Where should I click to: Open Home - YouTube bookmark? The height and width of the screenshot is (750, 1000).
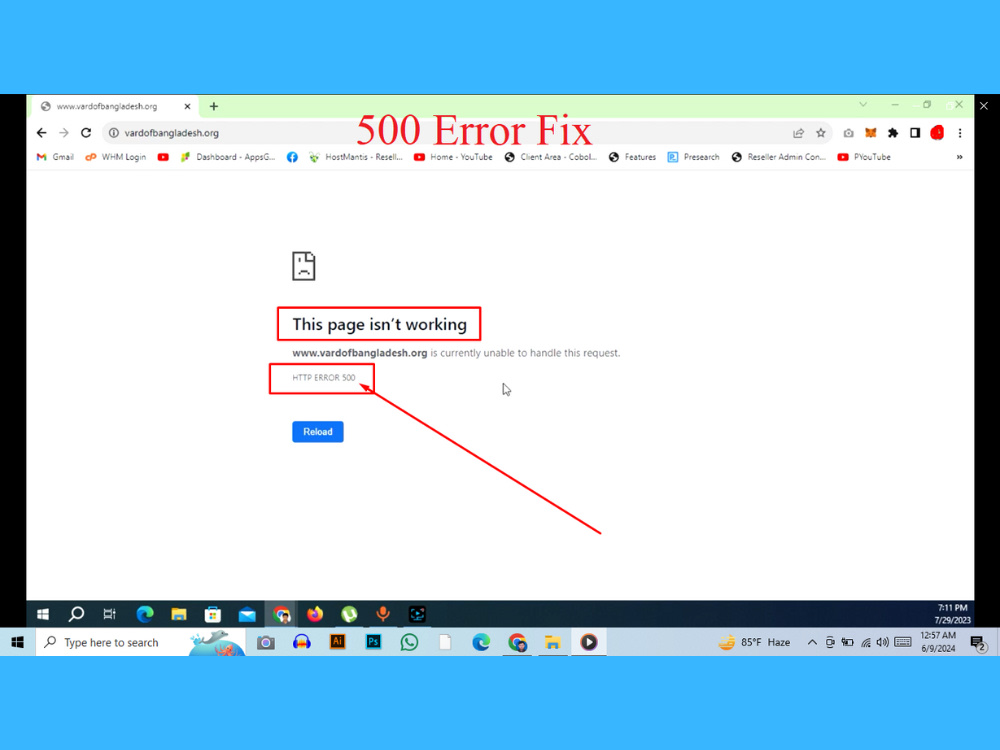tap(453, 157)
